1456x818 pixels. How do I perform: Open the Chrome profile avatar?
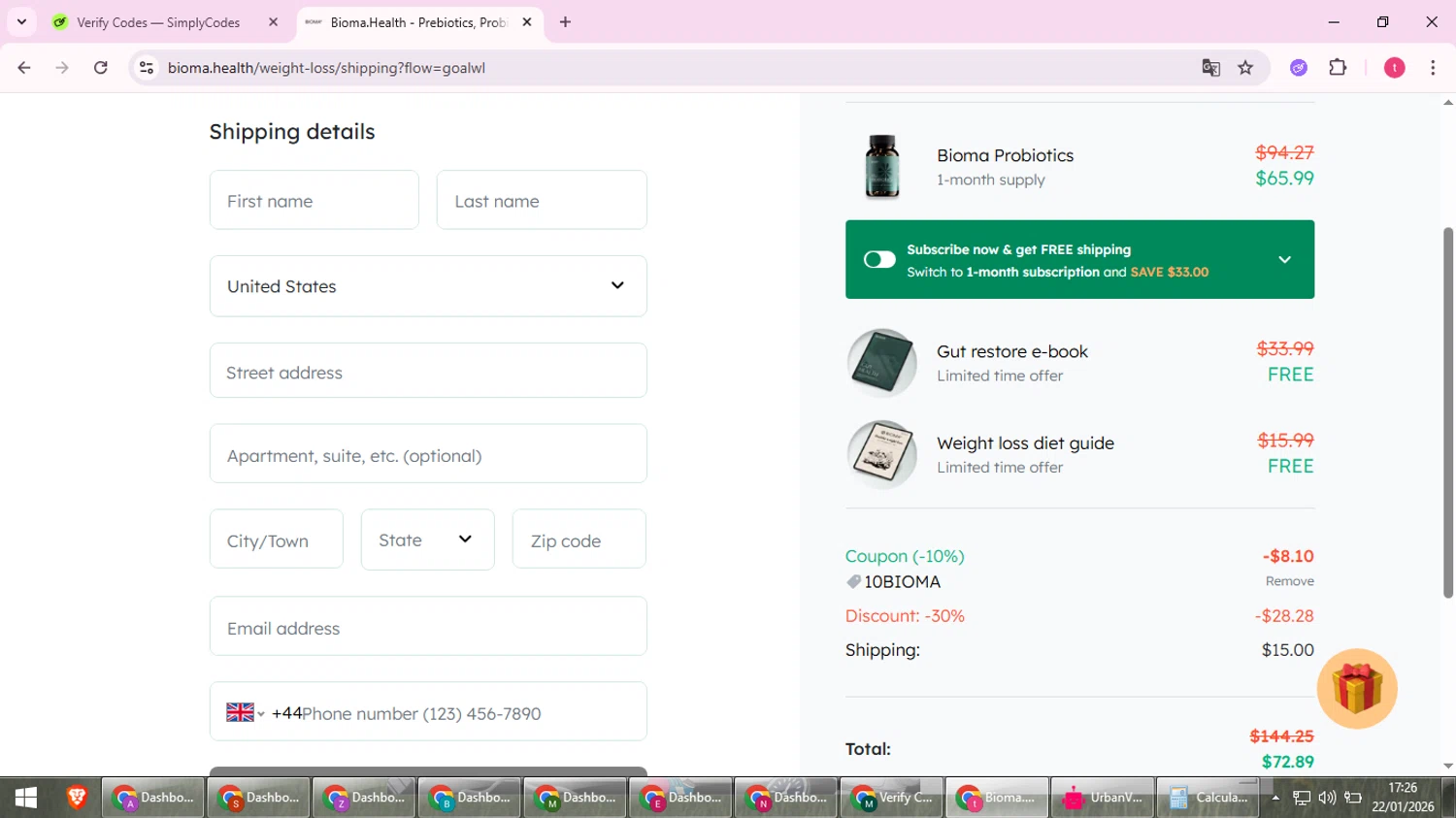[1395, 68]
